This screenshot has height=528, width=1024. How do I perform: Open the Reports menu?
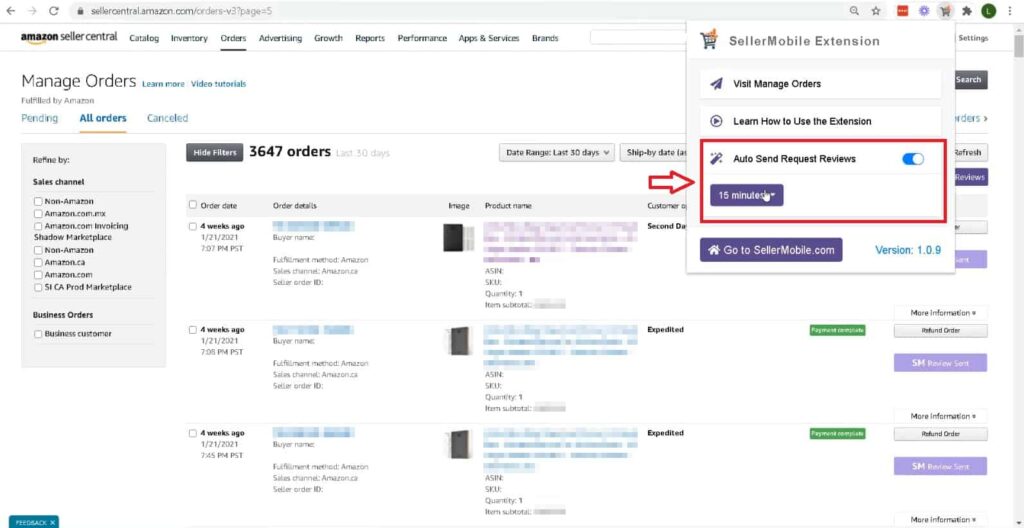[x=370, y=38]
